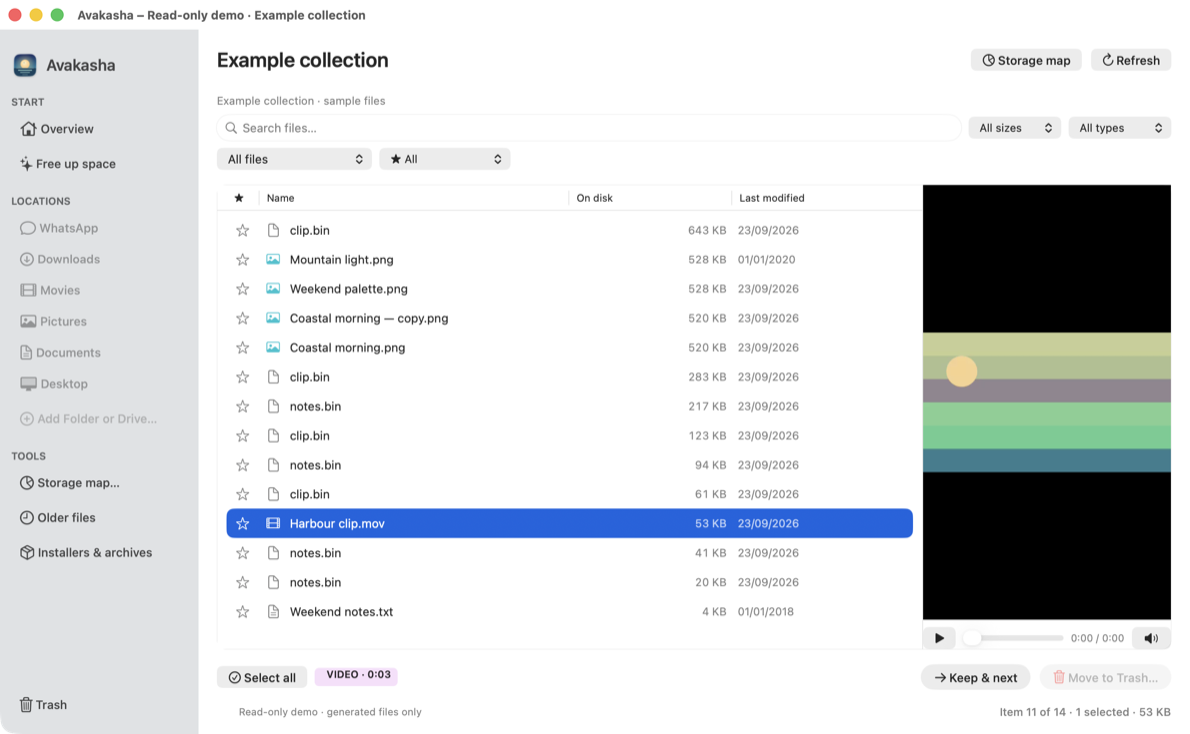Click file icon of 94 KB notes.bin
The height and width of the screenshot is (734, 1190).
(273, 465)
